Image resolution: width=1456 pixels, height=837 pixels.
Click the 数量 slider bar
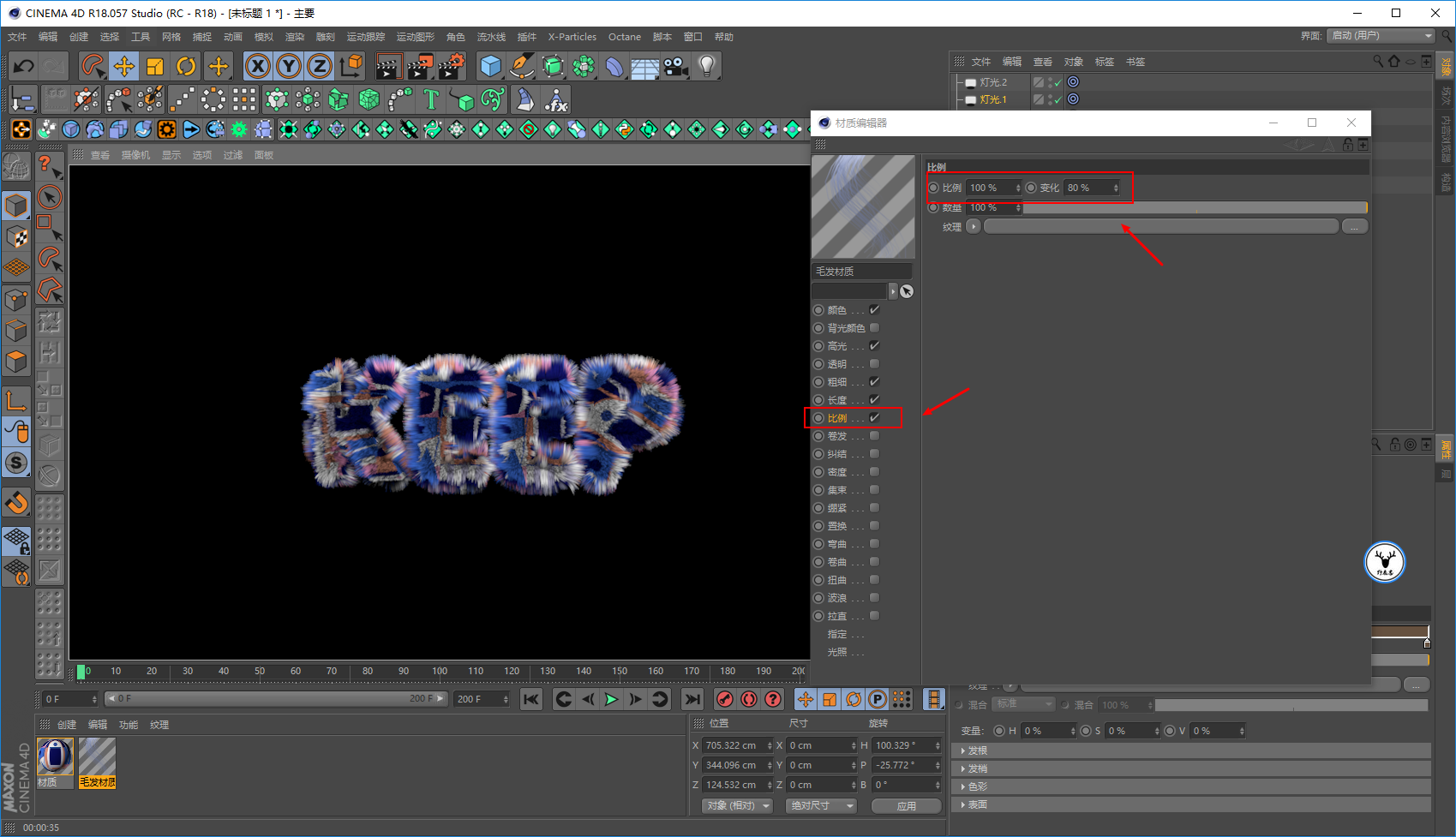(1195, 207)
